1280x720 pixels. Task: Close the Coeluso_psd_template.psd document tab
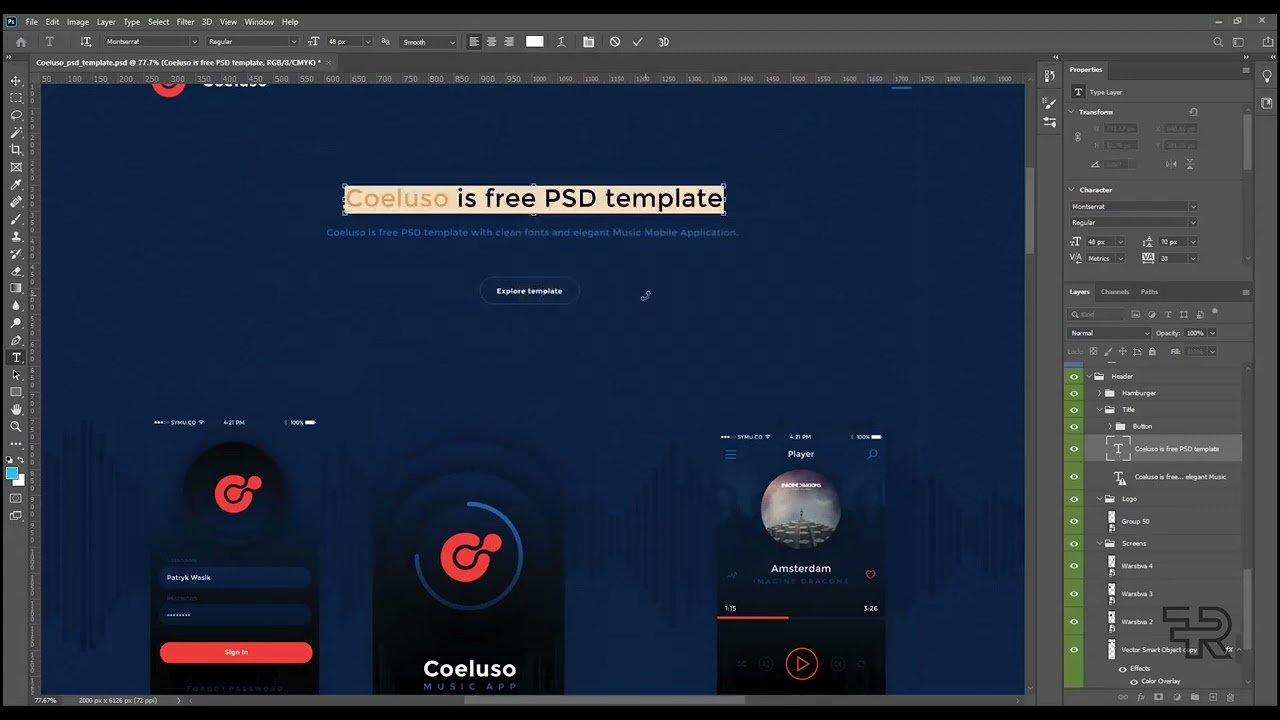pos(329,62)
